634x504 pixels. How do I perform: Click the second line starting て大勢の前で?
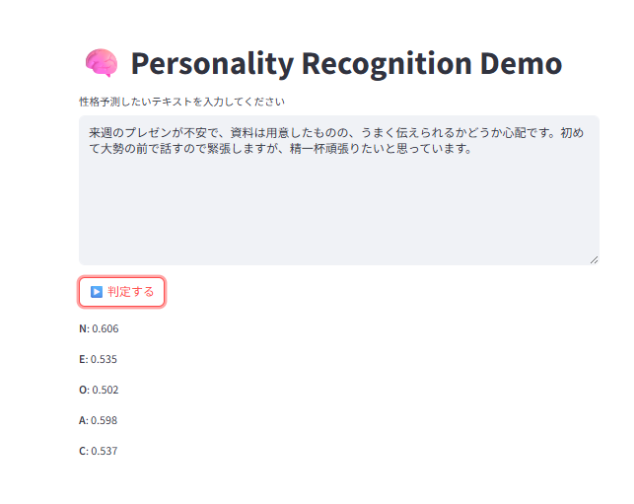pos(280,148)
